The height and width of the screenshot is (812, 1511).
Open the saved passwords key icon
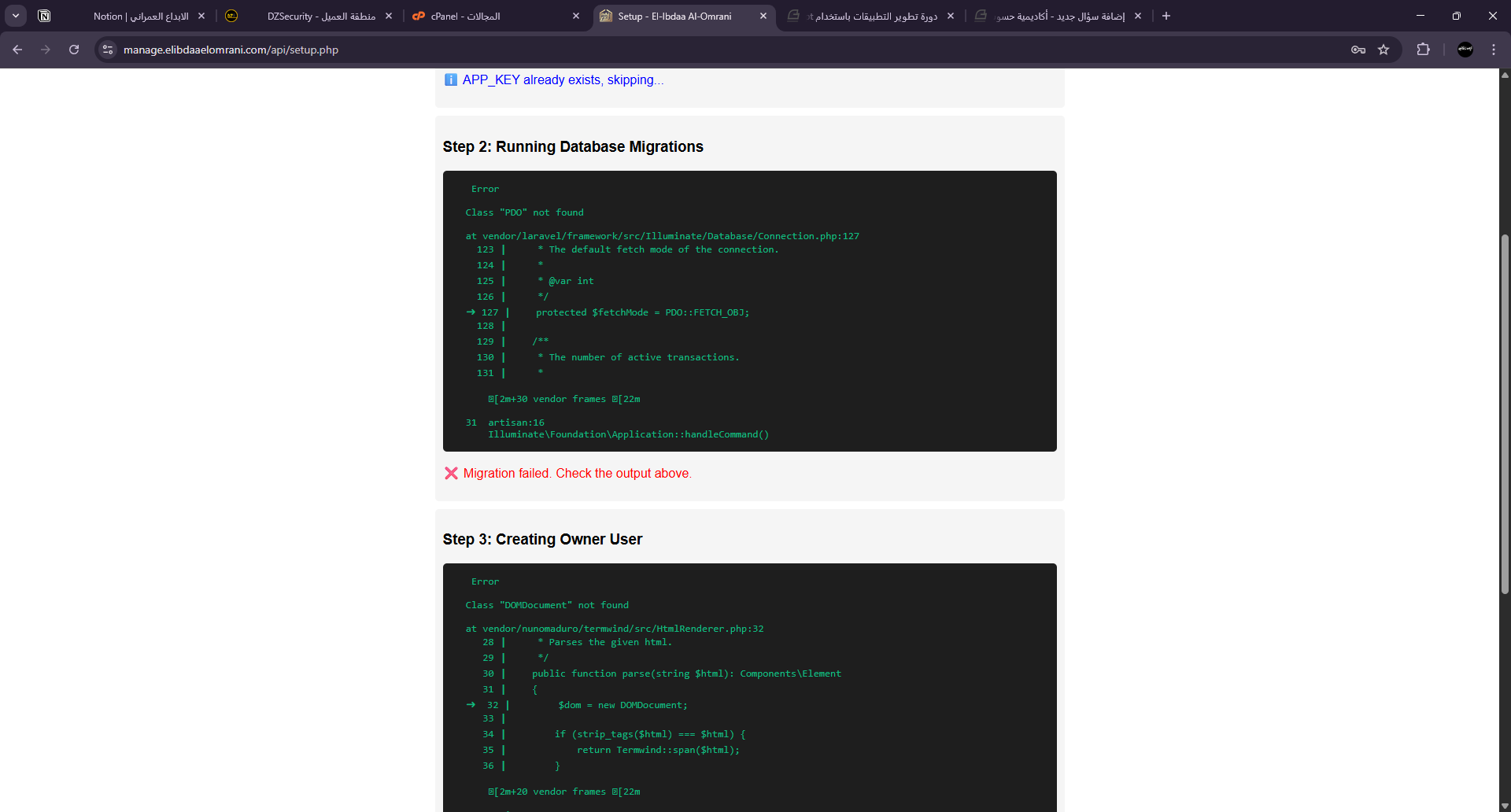(x=1358, y=50)
